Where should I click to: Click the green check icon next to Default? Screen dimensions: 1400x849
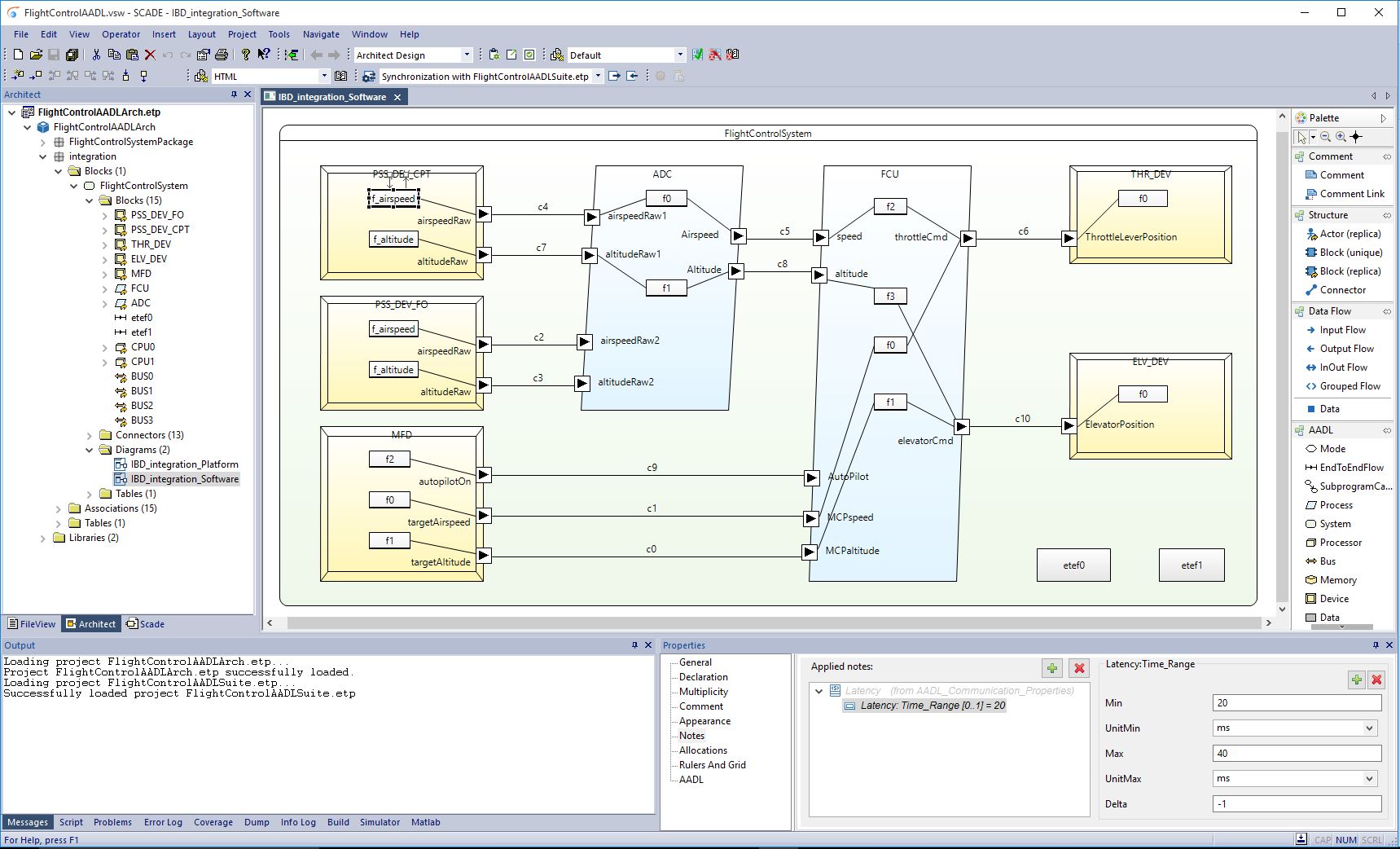pos(698,55)
